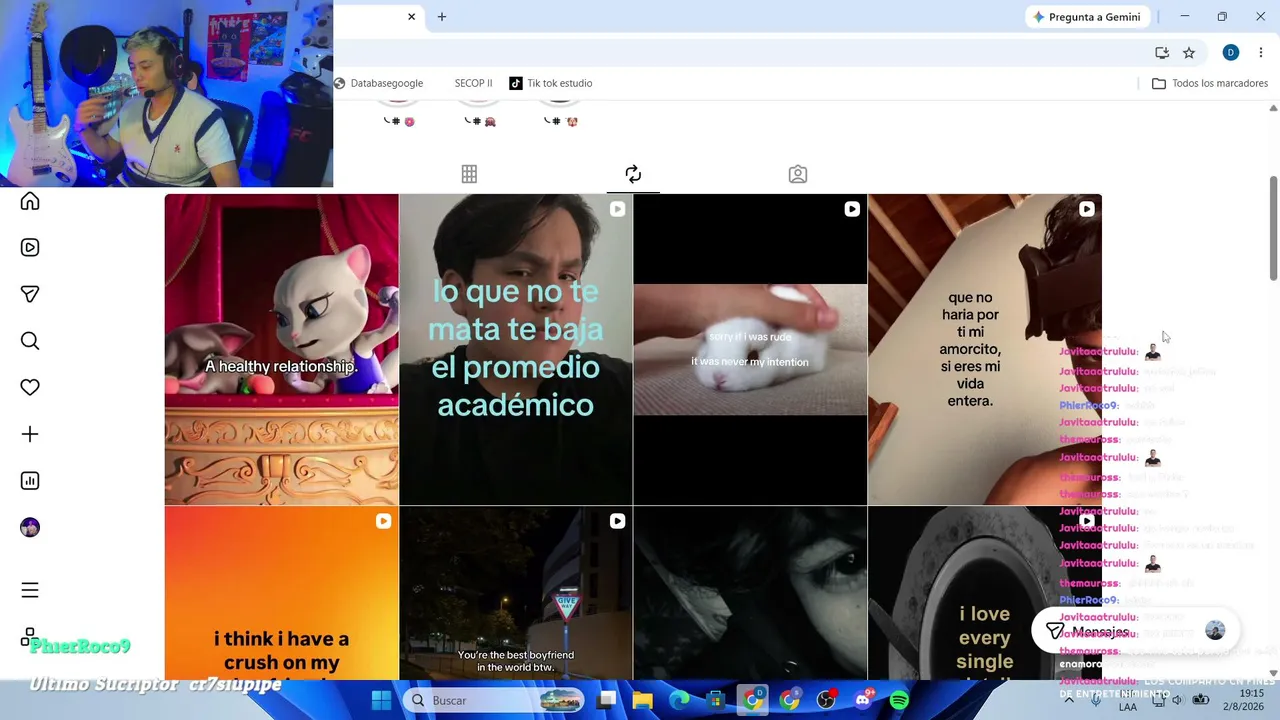
Task: Open 'You're the best boyfriend' reel thumbnail
Action: (x=516, y=593)
